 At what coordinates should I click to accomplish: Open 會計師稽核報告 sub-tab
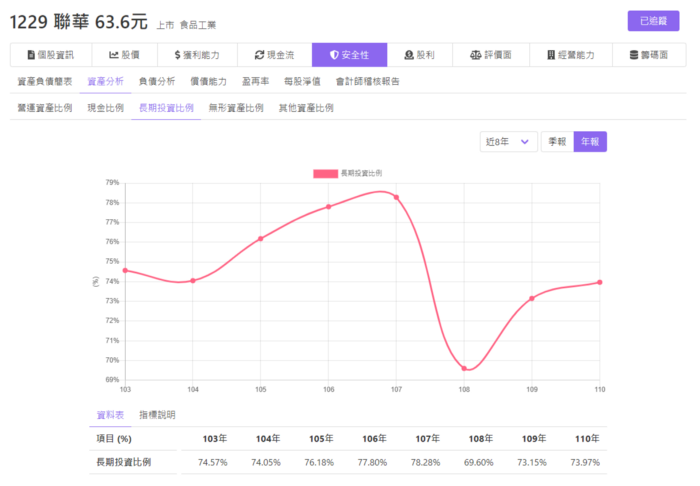point(367,81)
